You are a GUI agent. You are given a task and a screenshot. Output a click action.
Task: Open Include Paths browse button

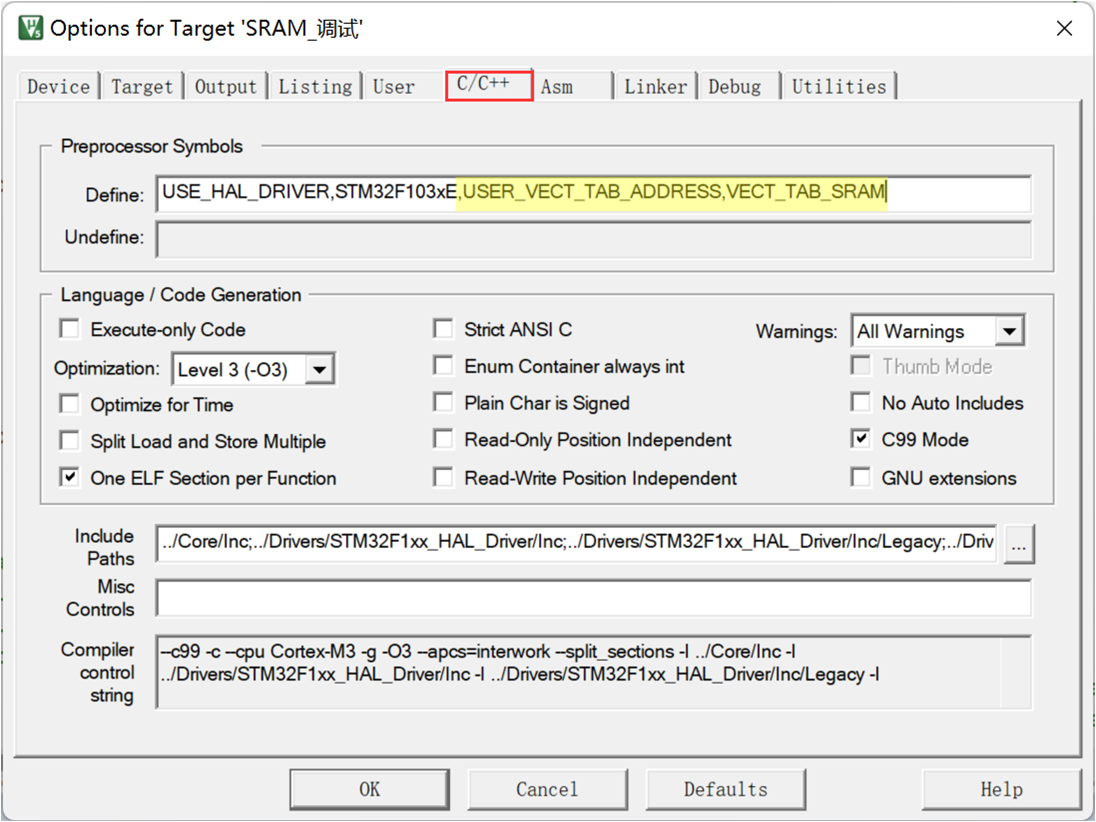pyautogui.click(x=1018, y=545)
